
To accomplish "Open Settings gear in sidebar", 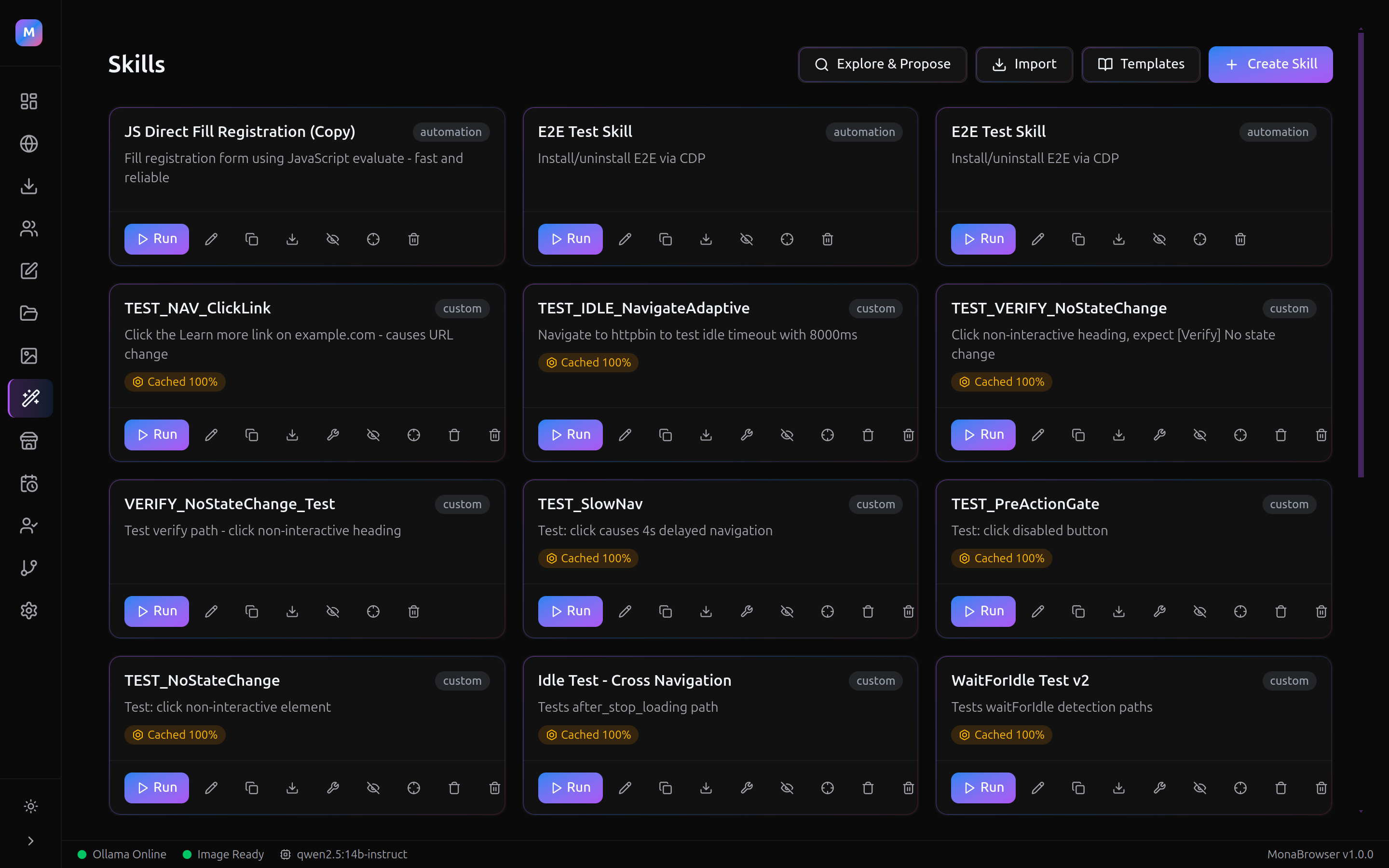I will coord(29,610).
